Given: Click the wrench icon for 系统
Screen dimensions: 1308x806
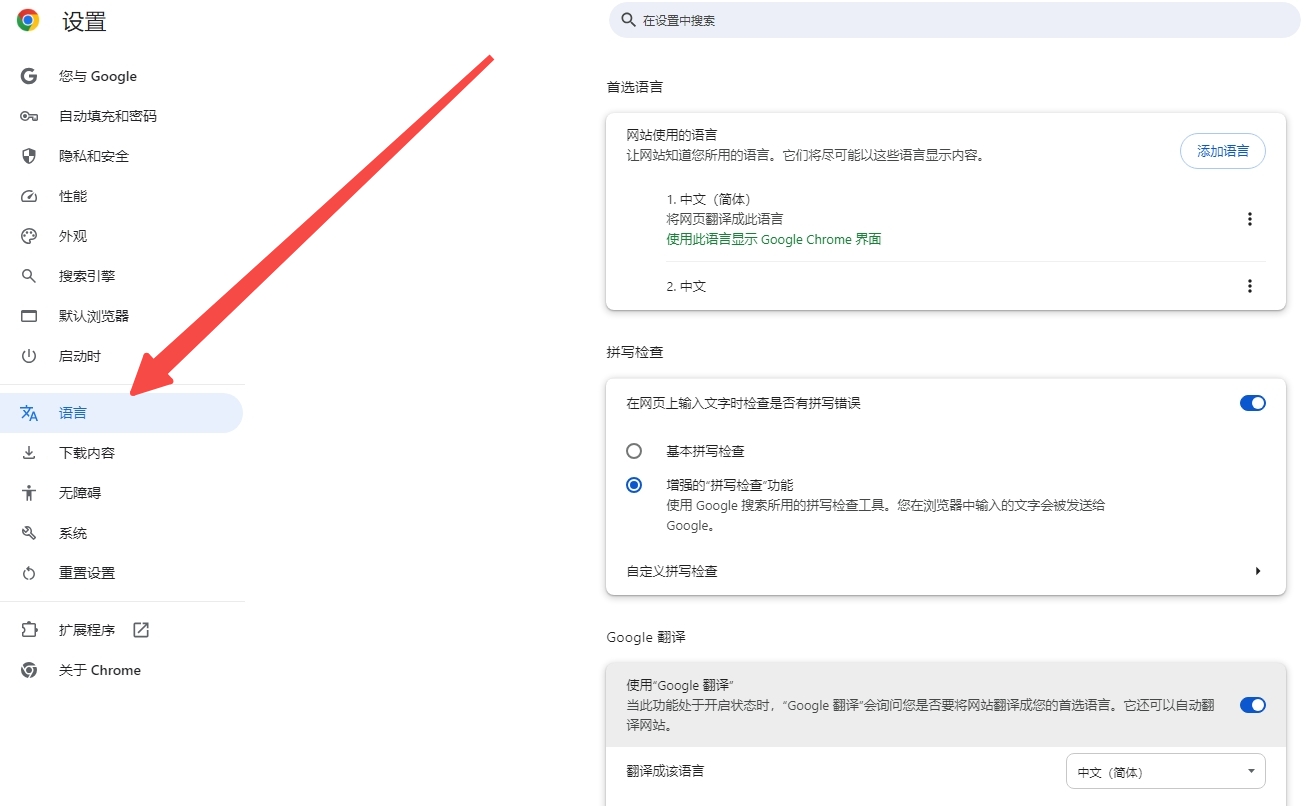Looking at the screenshot, I should [29, 533].
